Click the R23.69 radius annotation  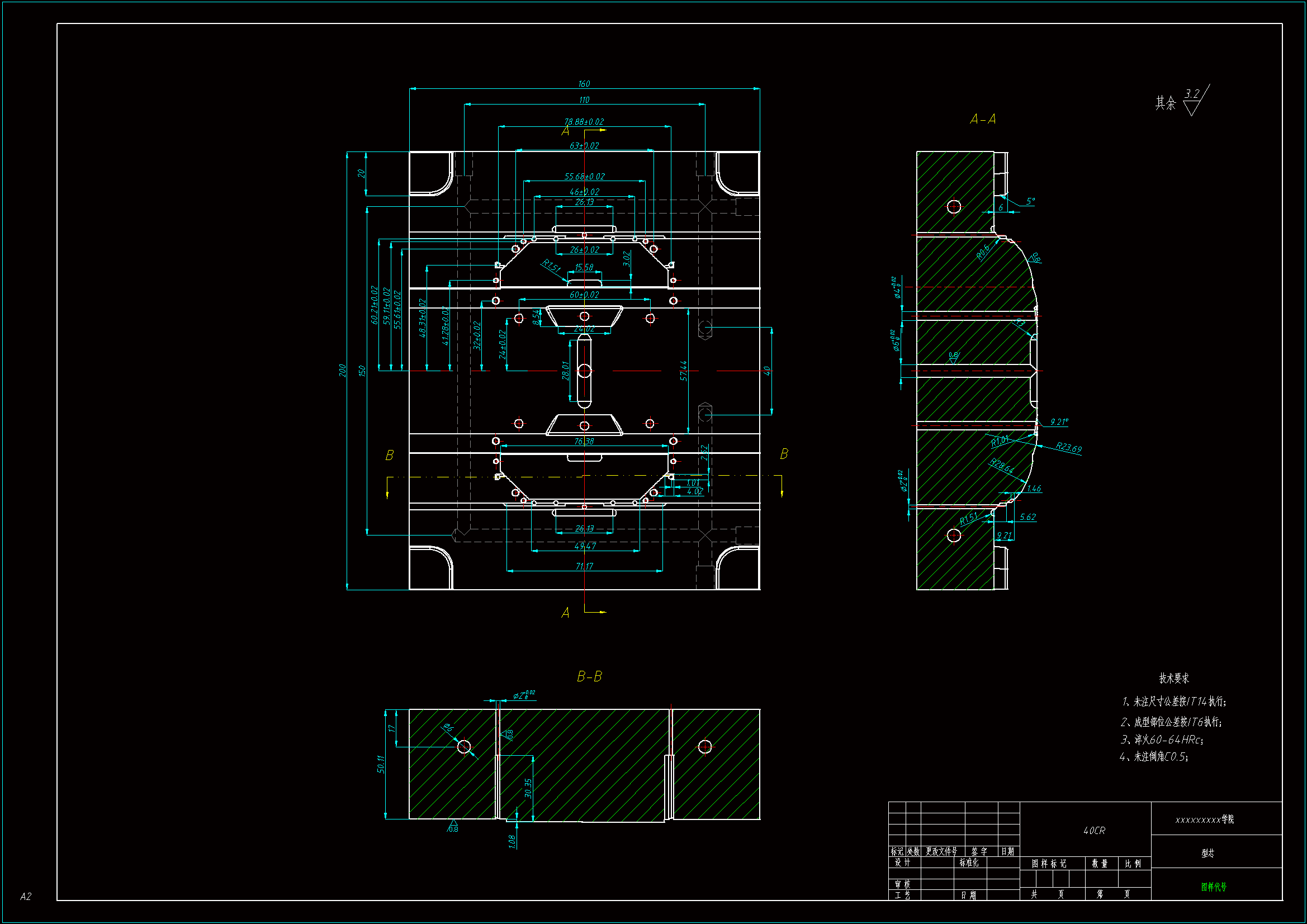tap(1068, 448)
